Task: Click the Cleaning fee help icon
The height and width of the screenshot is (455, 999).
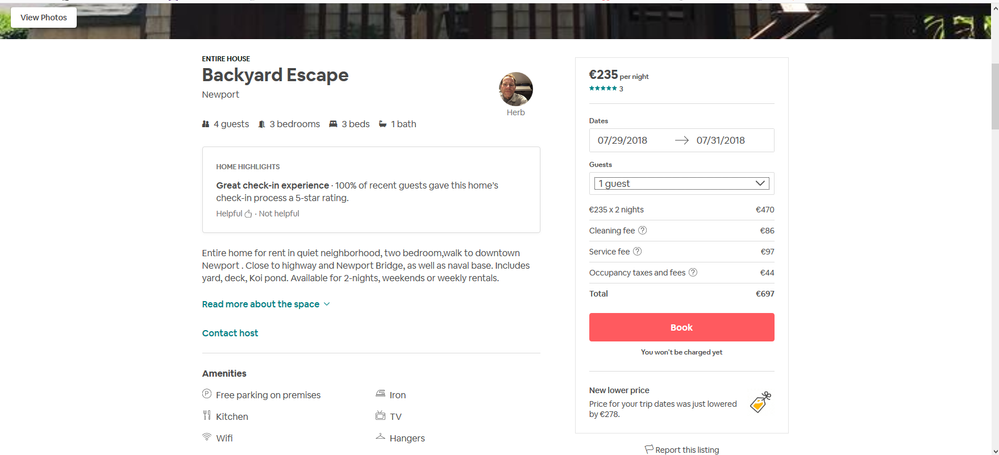Action: tap(642, 231)
